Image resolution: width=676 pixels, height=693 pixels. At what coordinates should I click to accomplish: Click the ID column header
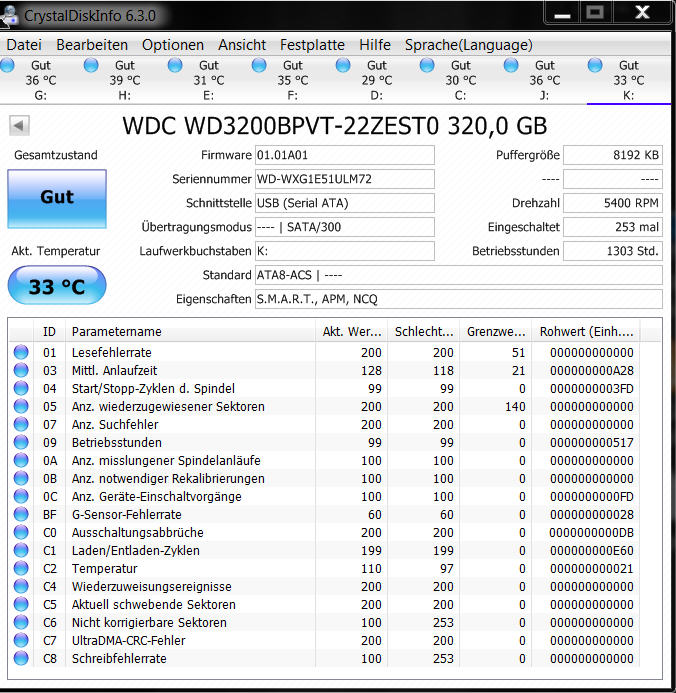(x=49, y=331)
